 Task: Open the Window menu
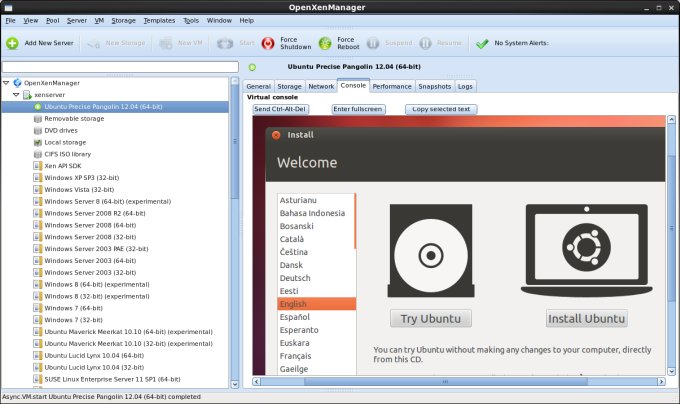pyautogui.click(x=219, y=20)
